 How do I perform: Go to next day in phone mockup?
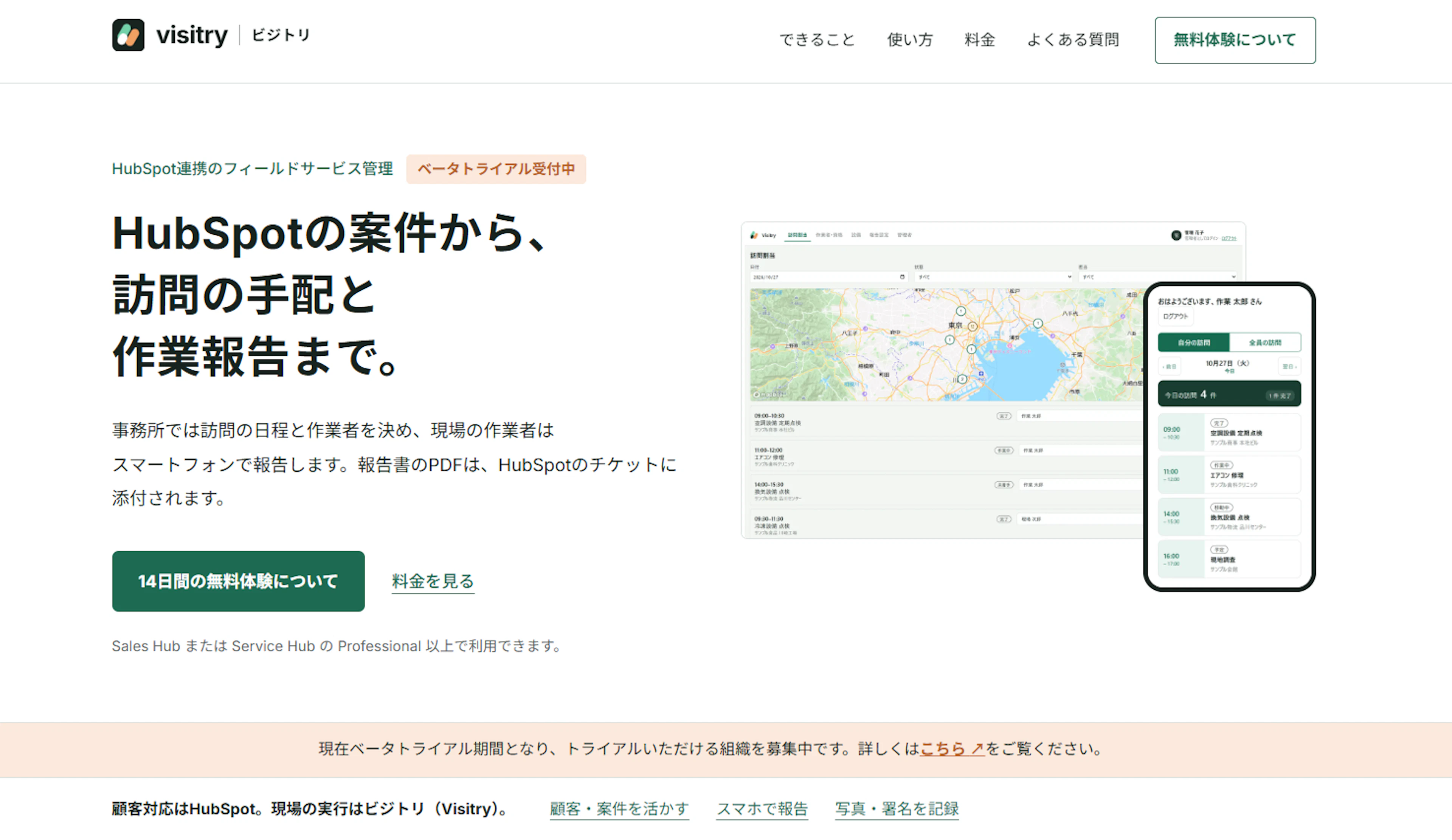(1289, 366)
